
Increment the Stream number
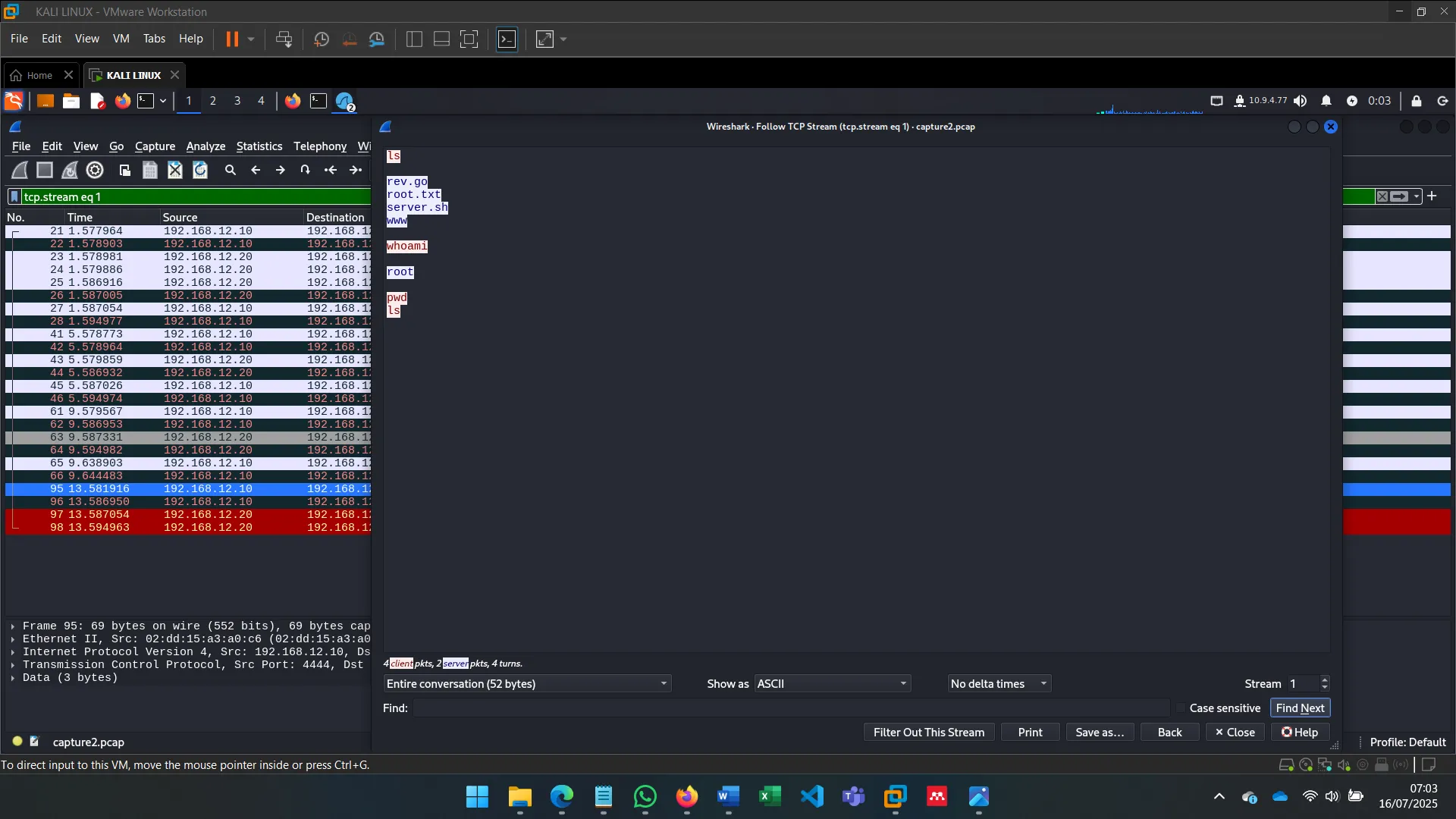1324,679
